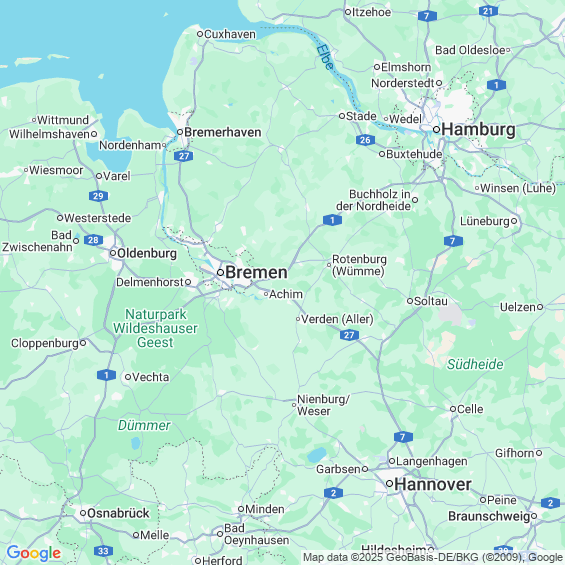Click the Oldenburg city label

click(x=147, y=253)
